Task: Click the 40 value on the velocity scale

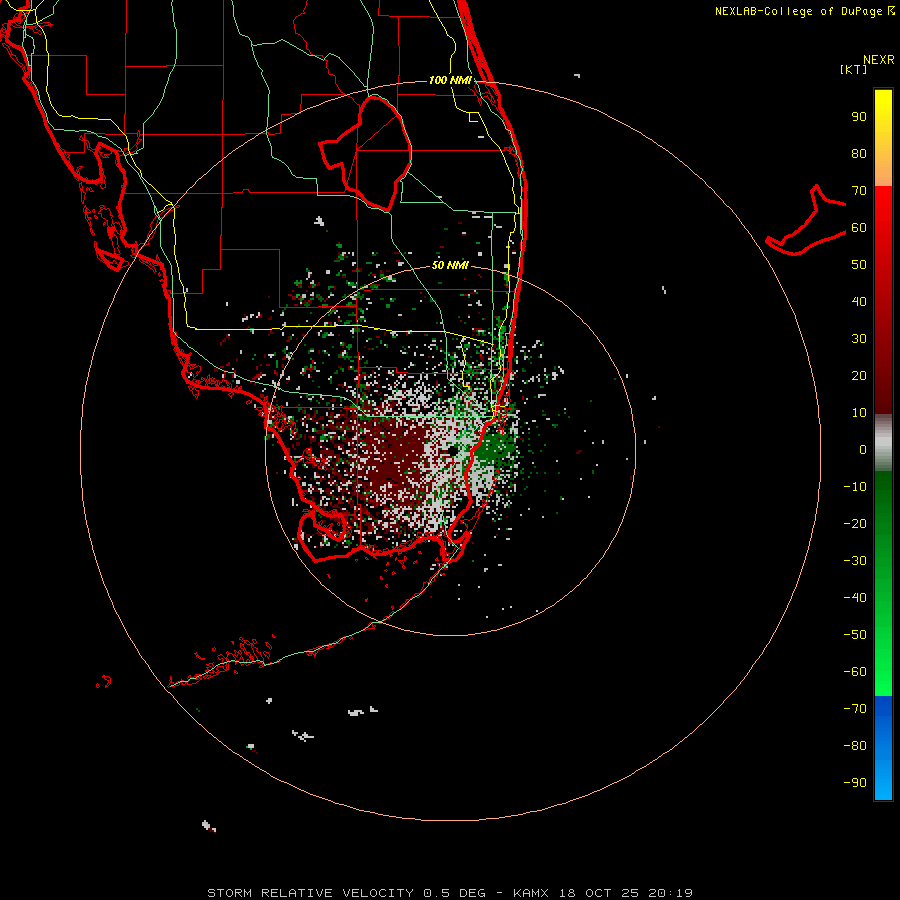Action: pos(859,301)
